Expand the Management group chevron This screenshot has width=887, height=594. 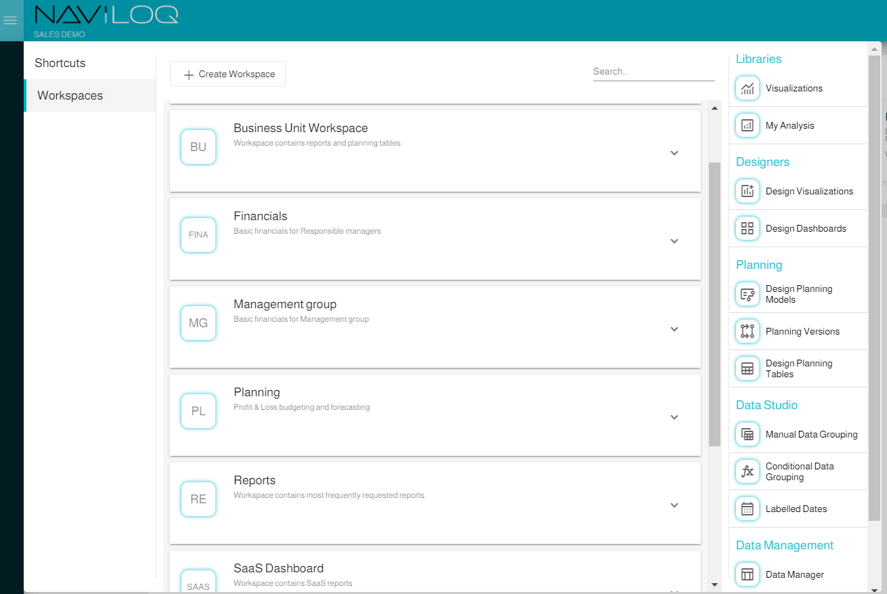(x=674, y=329)
